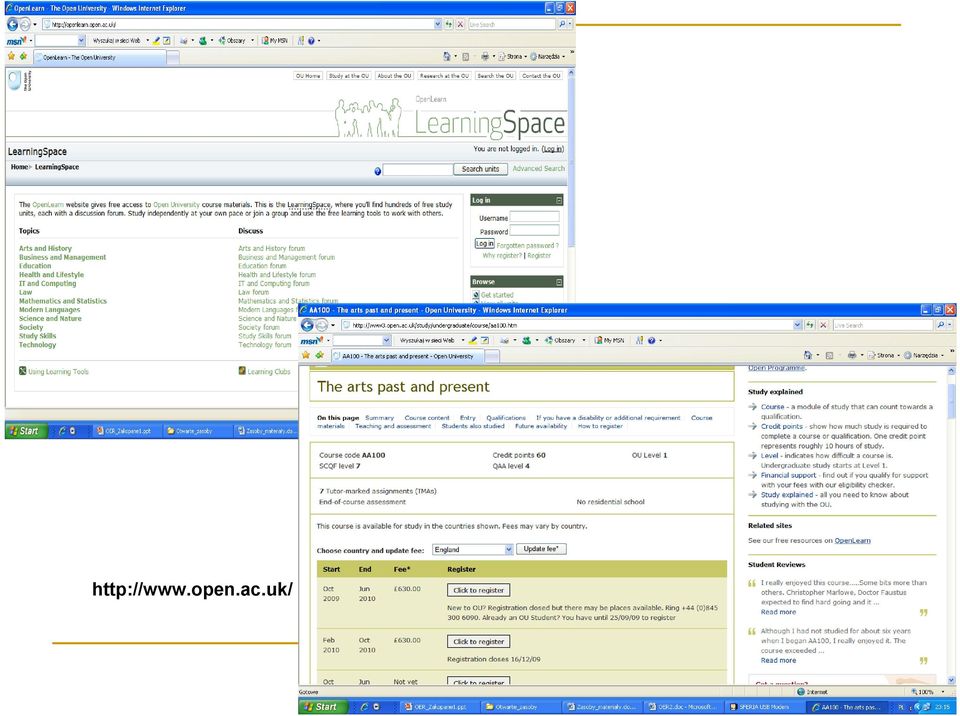Select the OpenLearn - The Open University tab
The width and height of the screenshot is (960, 716).
point(99,58)
